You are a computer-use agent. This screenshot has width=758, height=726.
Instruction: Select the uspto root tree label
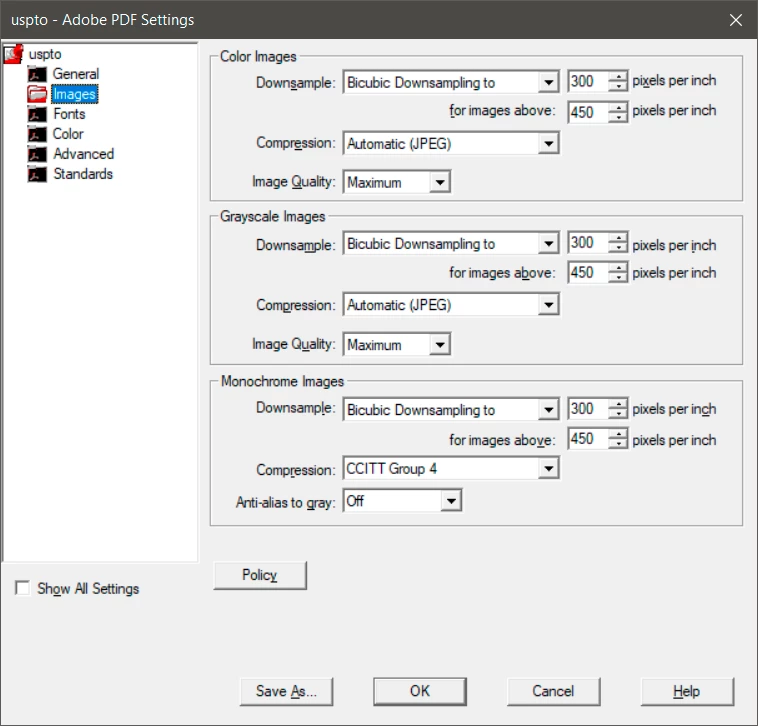[45, 54]
